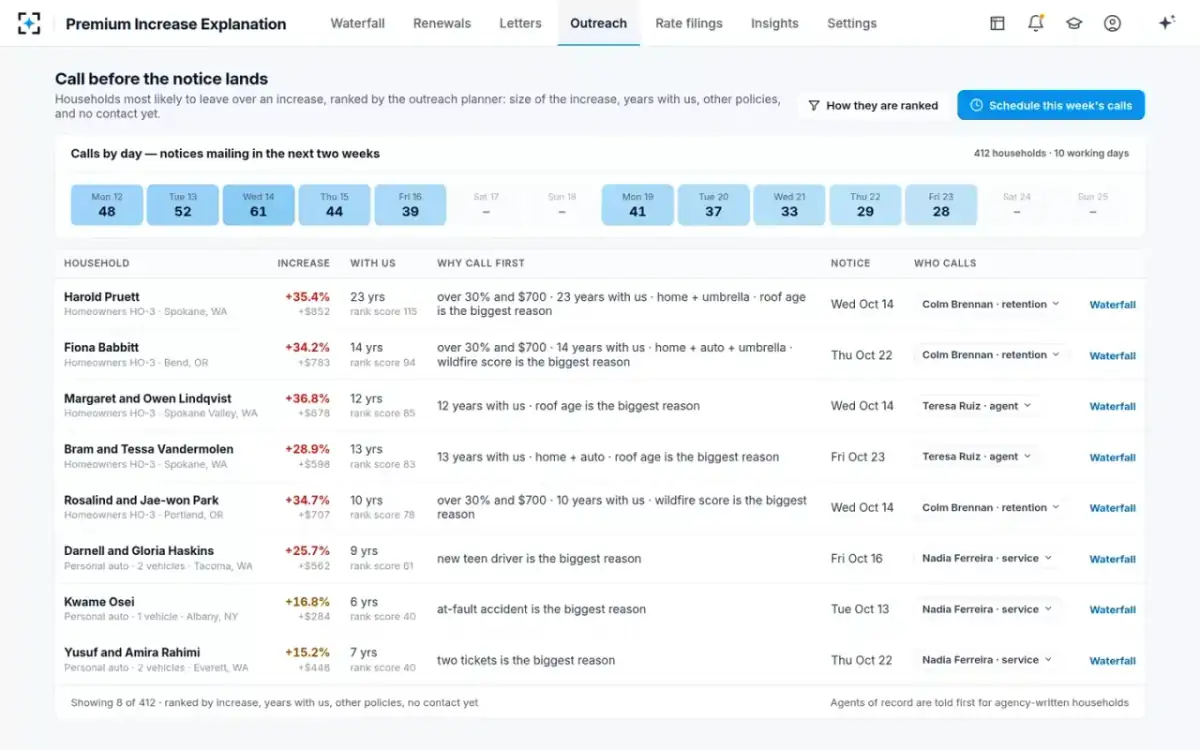Click the +16.8% increase value

pos(307,602)
